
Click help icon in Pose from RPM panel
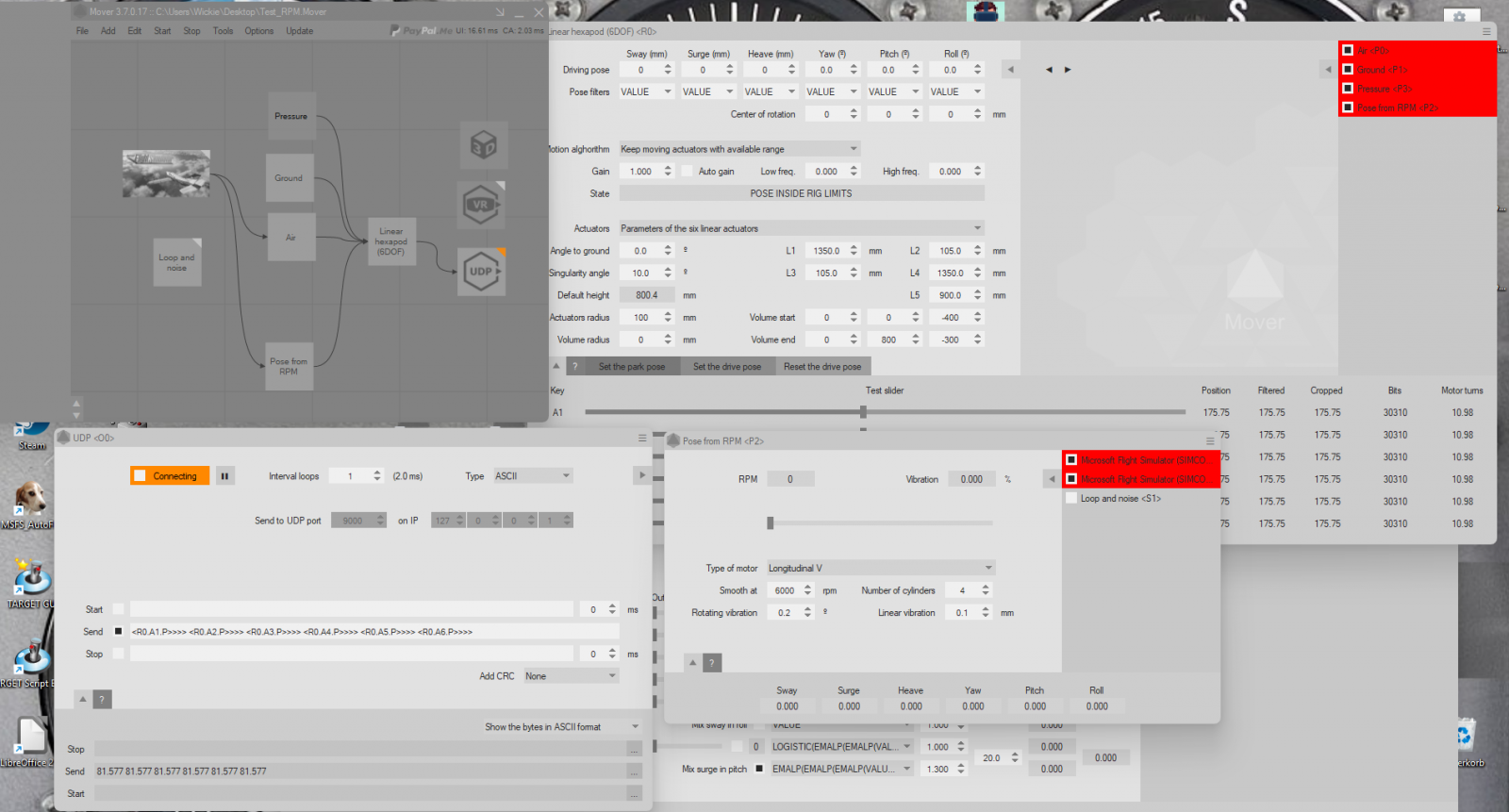click(x=712, y=663)
